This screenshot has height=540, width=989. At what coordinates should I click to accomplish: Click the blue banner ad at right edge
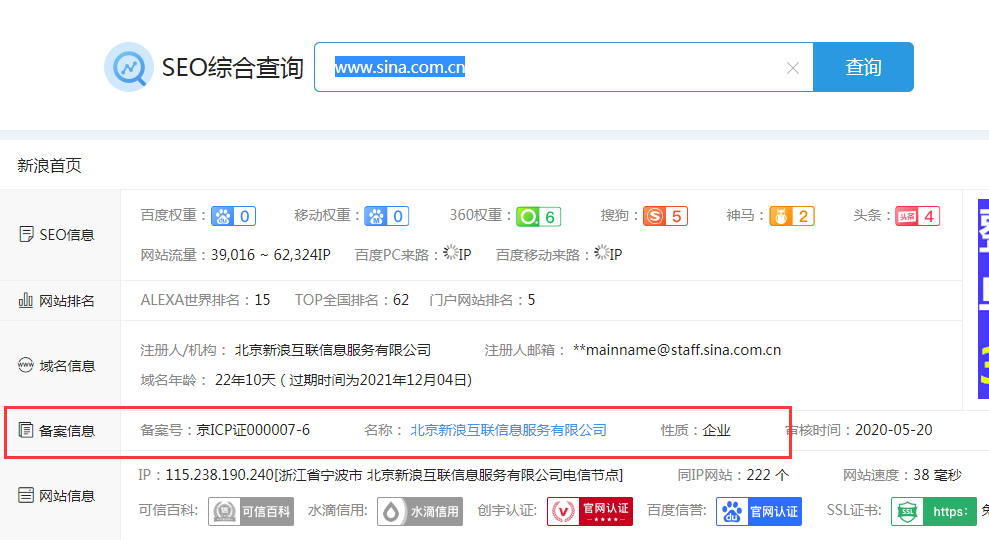coord(983,299)
